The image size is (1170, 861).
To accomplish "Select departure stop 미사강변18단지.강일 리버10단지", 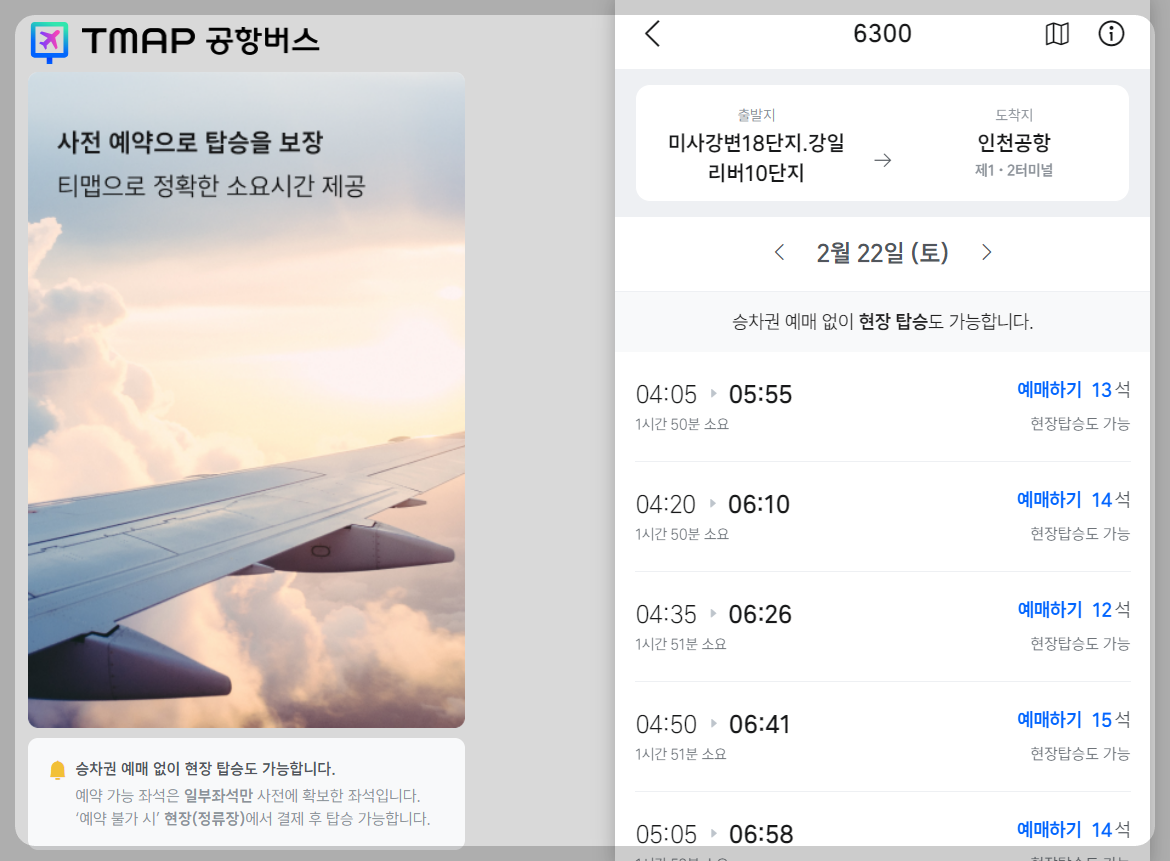I will point(756,157).
